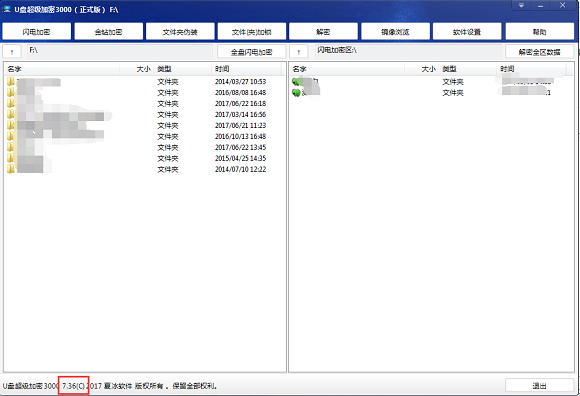Sort right panel by 时间 column
Image resolution: width=580 pixels, height=396 pixels.
click(532, 69)
